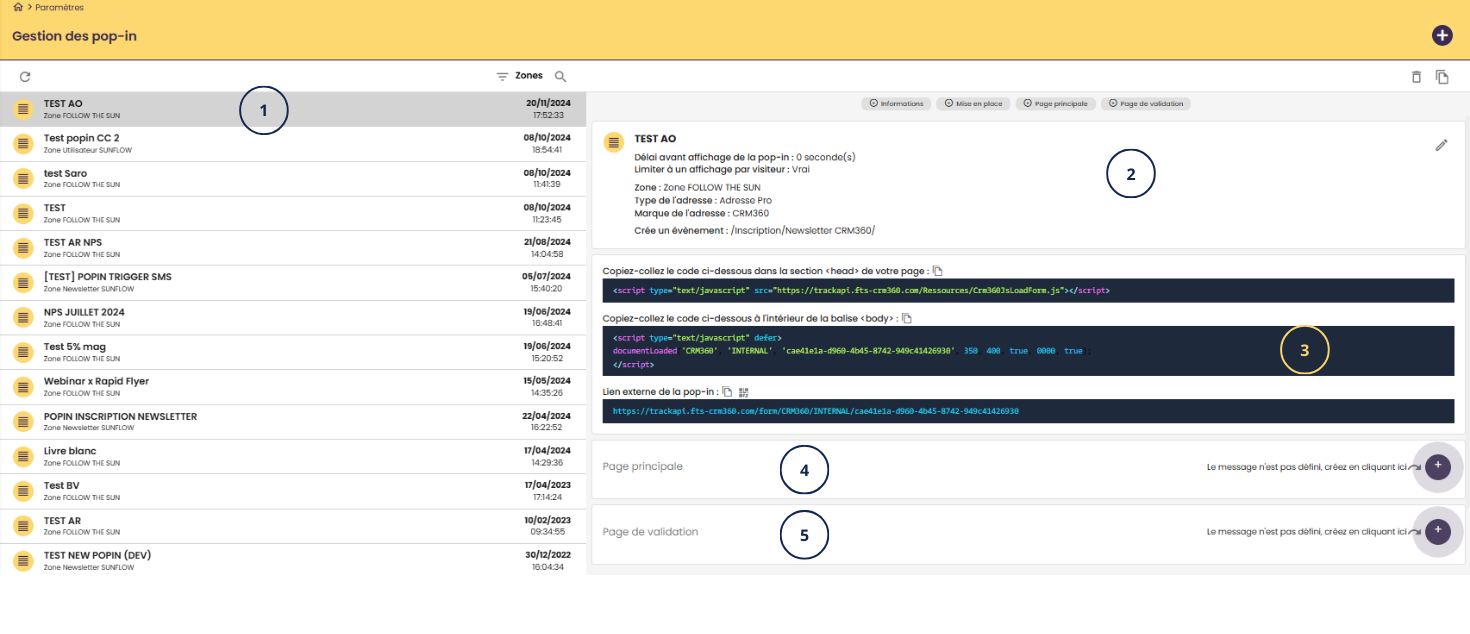This screenshot has height=634, width=1470.
Task: Select the TEST AR NPS row
Action: [x=293, y=248]
